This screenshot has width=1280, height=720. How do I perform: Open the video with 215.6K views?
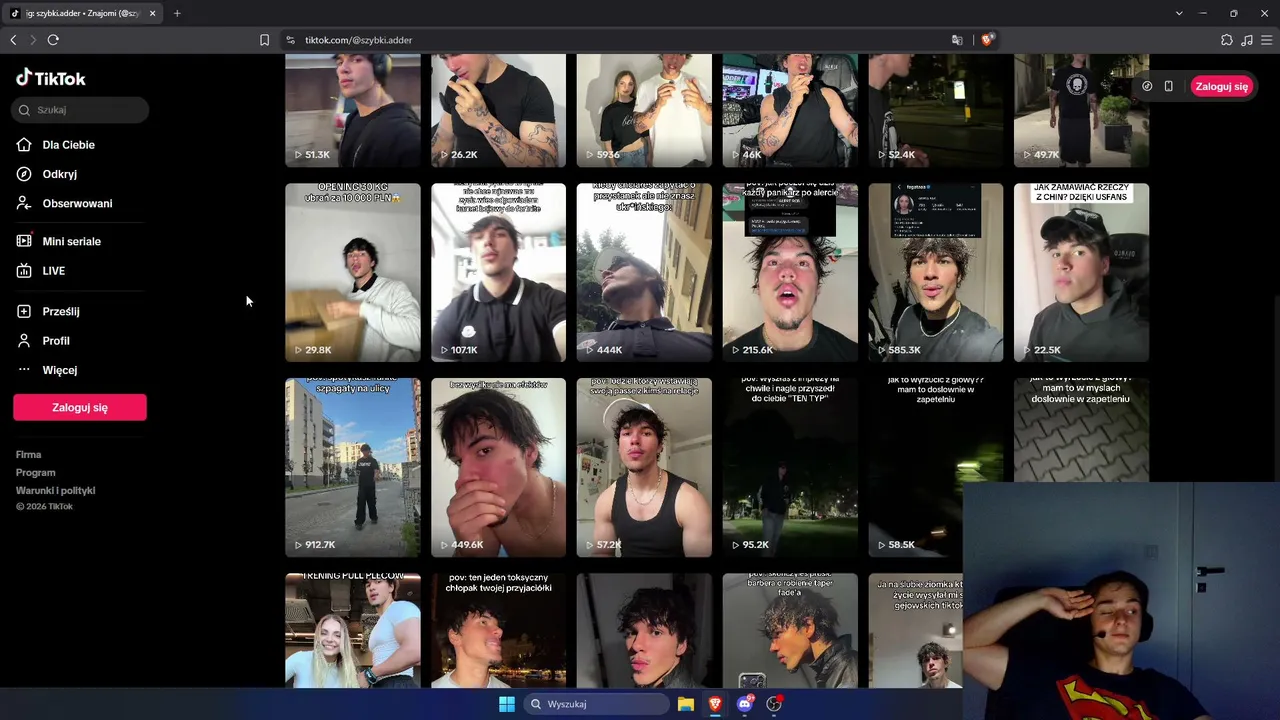pos(790,272)
